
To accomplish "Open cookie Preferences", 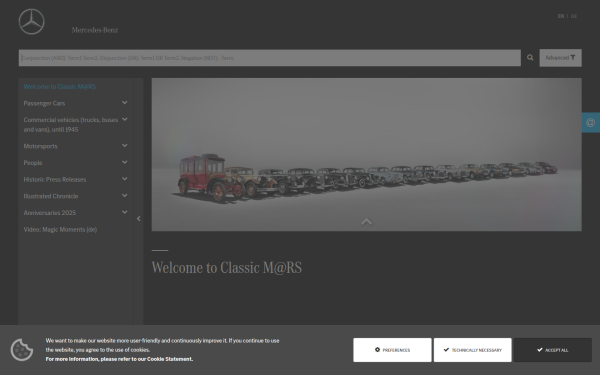I will 392,350.
